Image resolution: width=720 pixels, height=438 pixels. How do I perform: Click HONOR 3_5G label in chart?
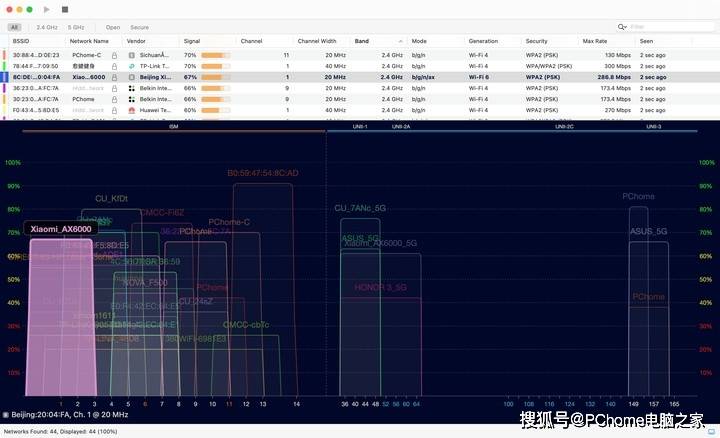click(x=380, y=287)
